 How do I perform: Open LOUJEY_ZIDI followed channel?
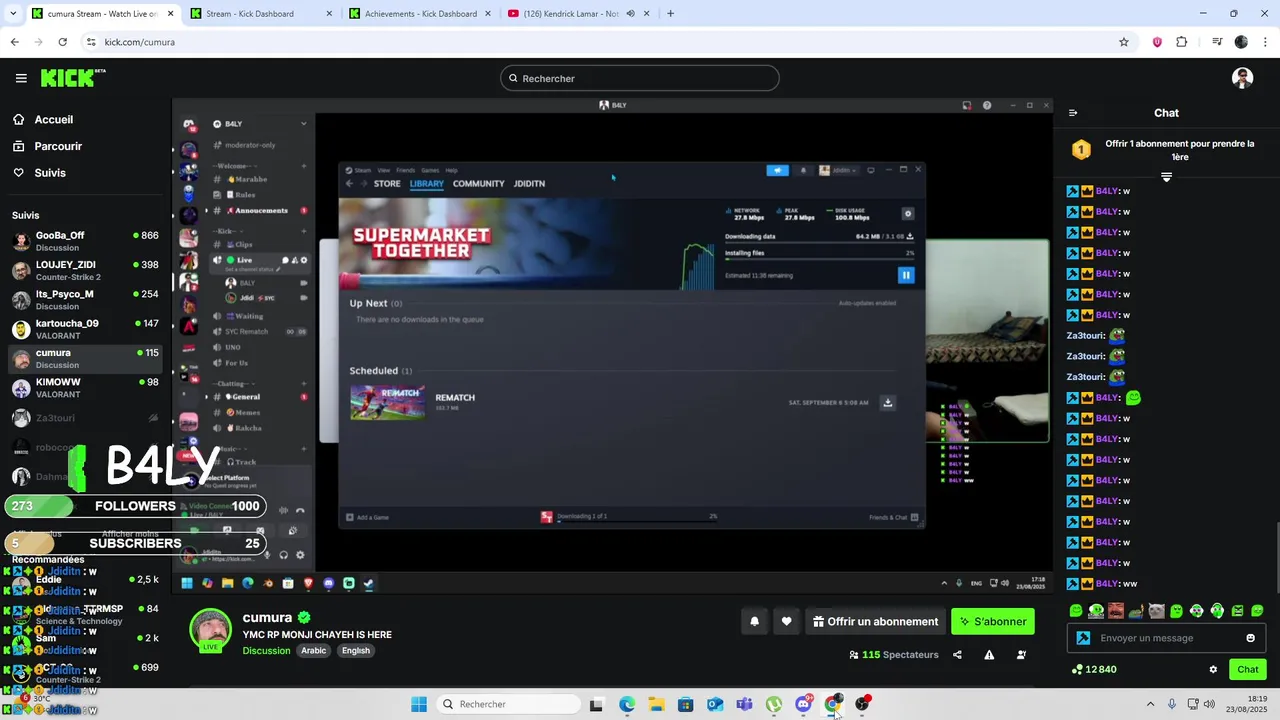click(85, 270)
